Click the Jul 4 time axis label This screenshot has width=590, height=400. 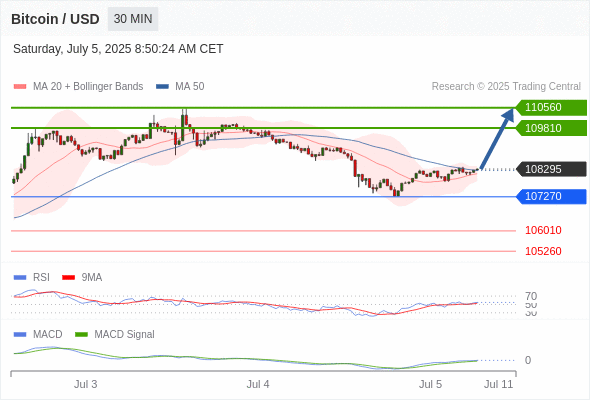point(258,384)
